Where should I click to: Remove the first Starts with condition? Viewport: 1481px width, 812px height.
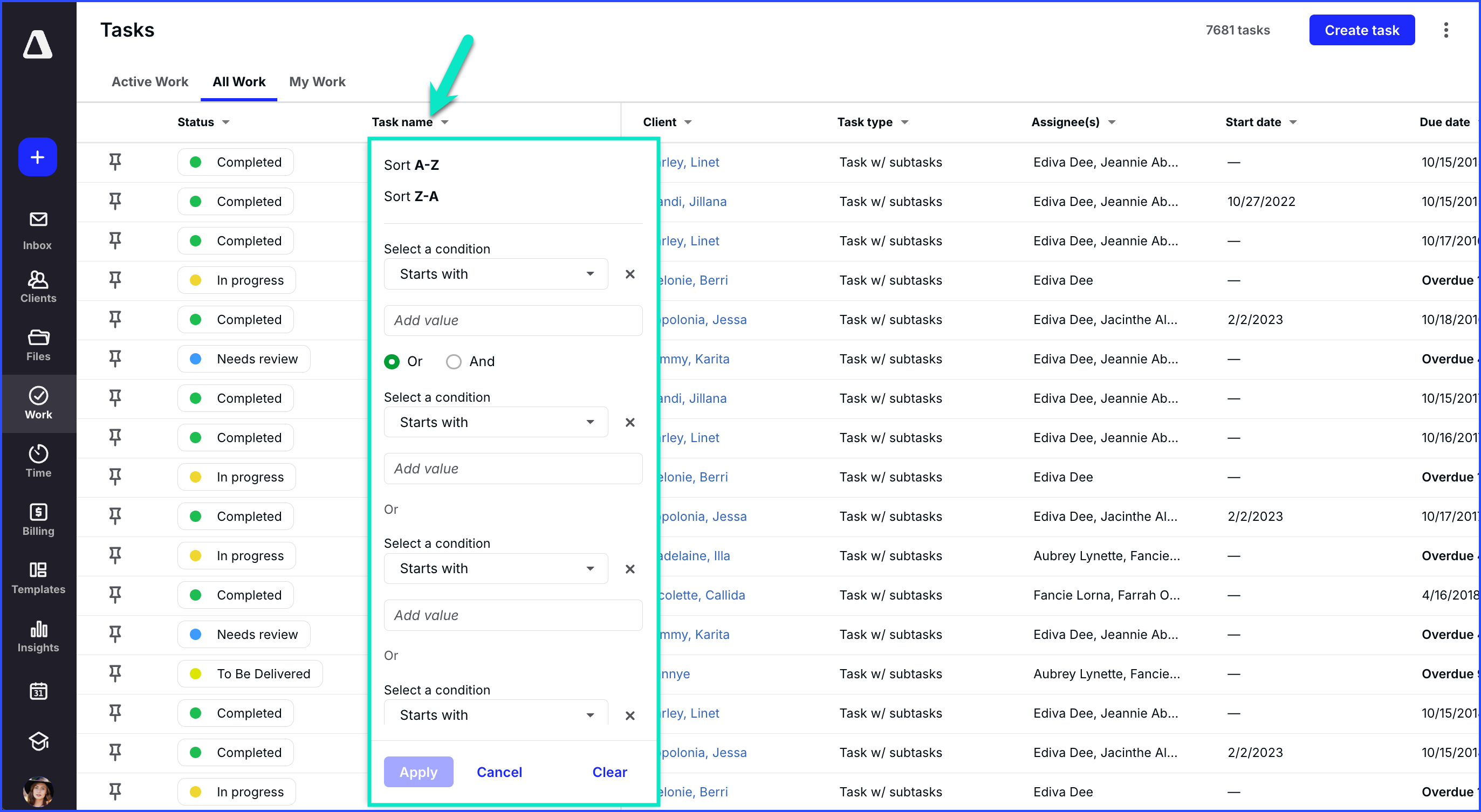[x=629, y=274]
